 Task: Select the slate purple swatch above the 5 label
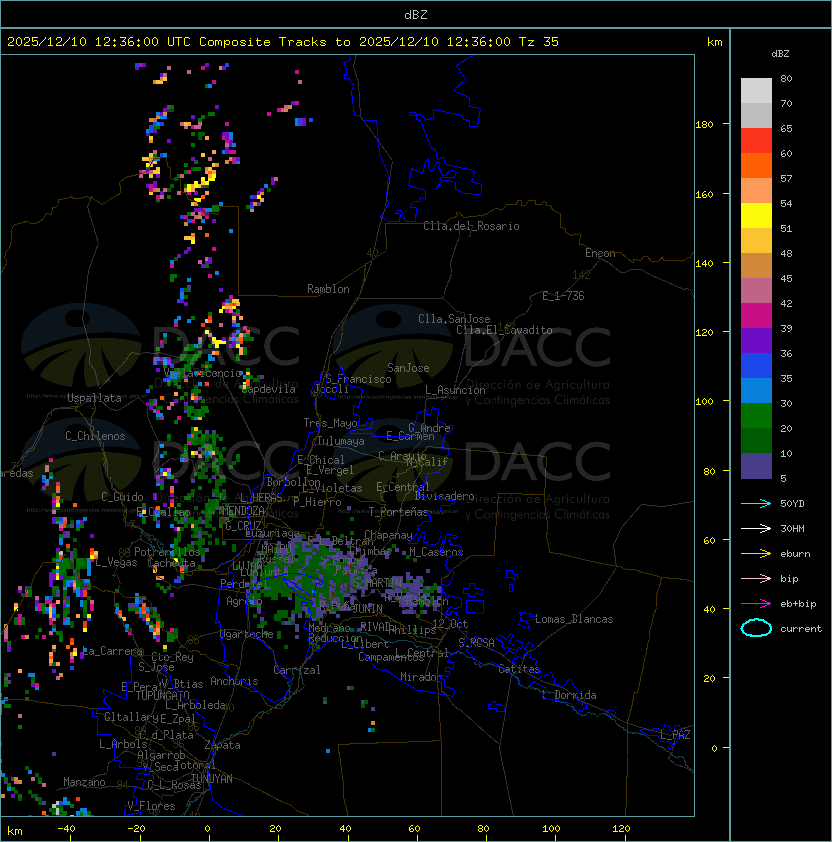coord(756,466)
